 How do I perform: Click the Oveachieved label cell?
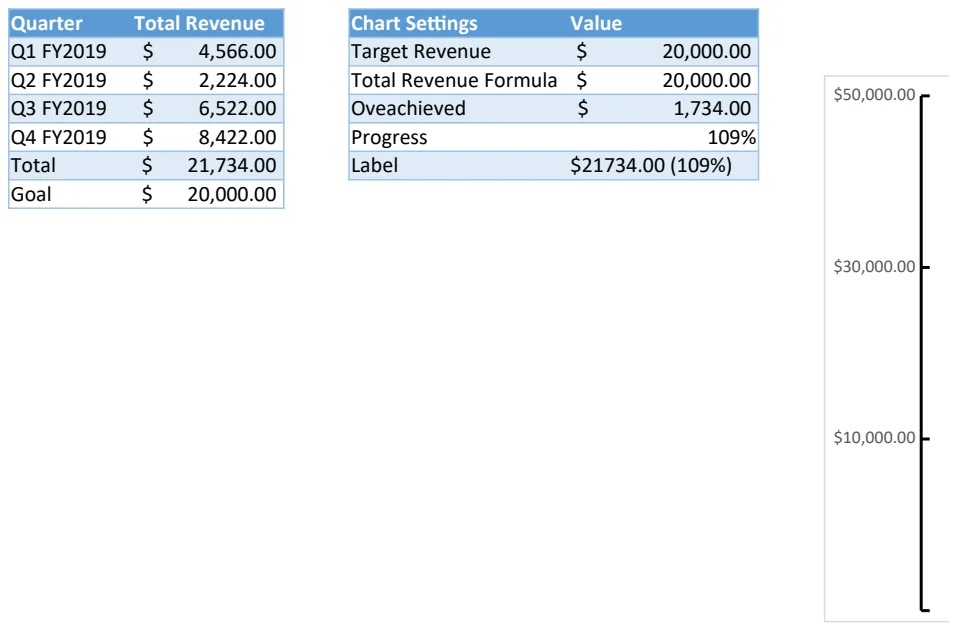(x=458, y=108)
